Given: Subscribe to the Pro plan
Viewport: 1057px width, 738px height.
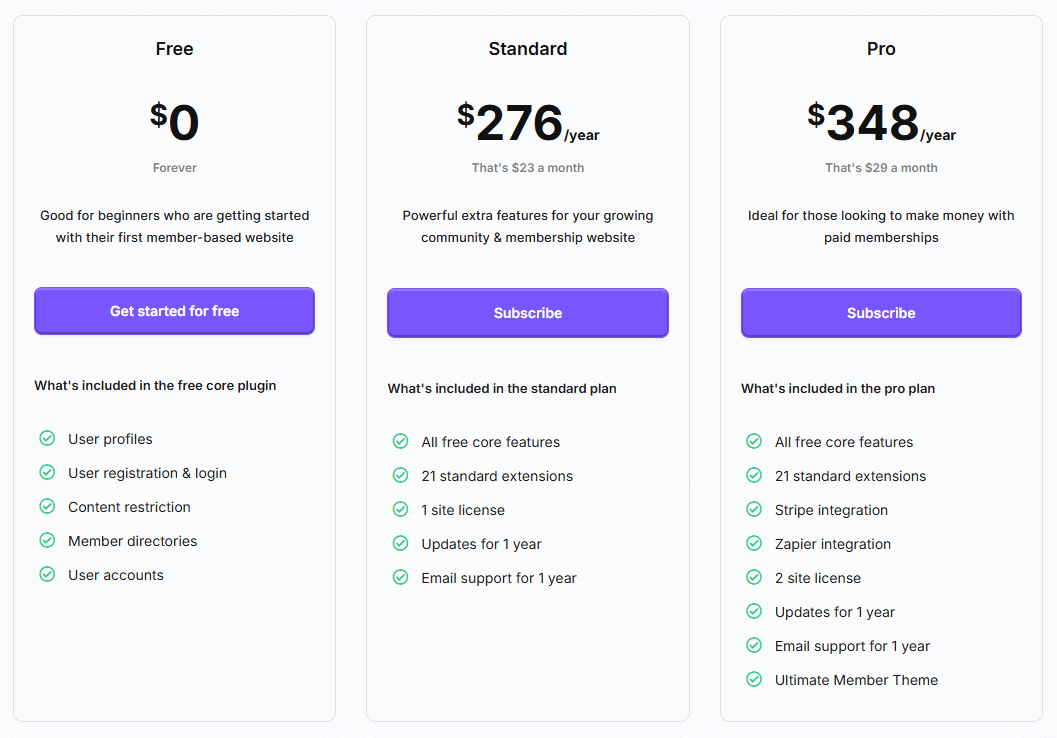Looking at the screenshot, I should (x=881, y=313).
